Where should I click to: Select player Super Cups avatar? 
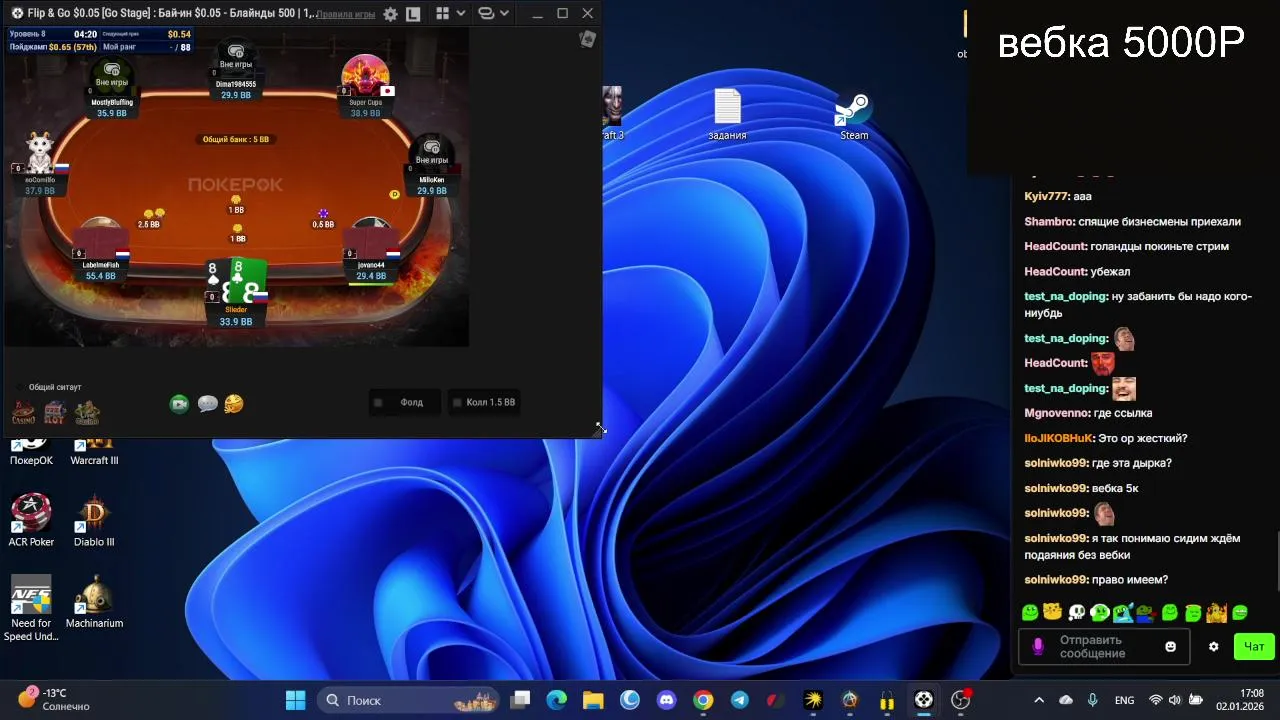point(365,76)
